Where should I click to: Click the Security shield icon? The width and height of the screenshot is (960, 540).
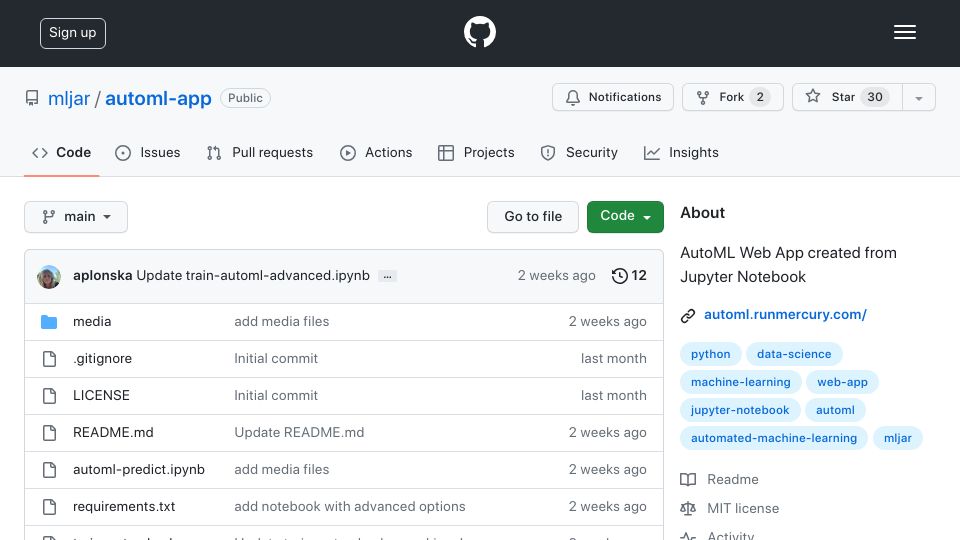548,153
